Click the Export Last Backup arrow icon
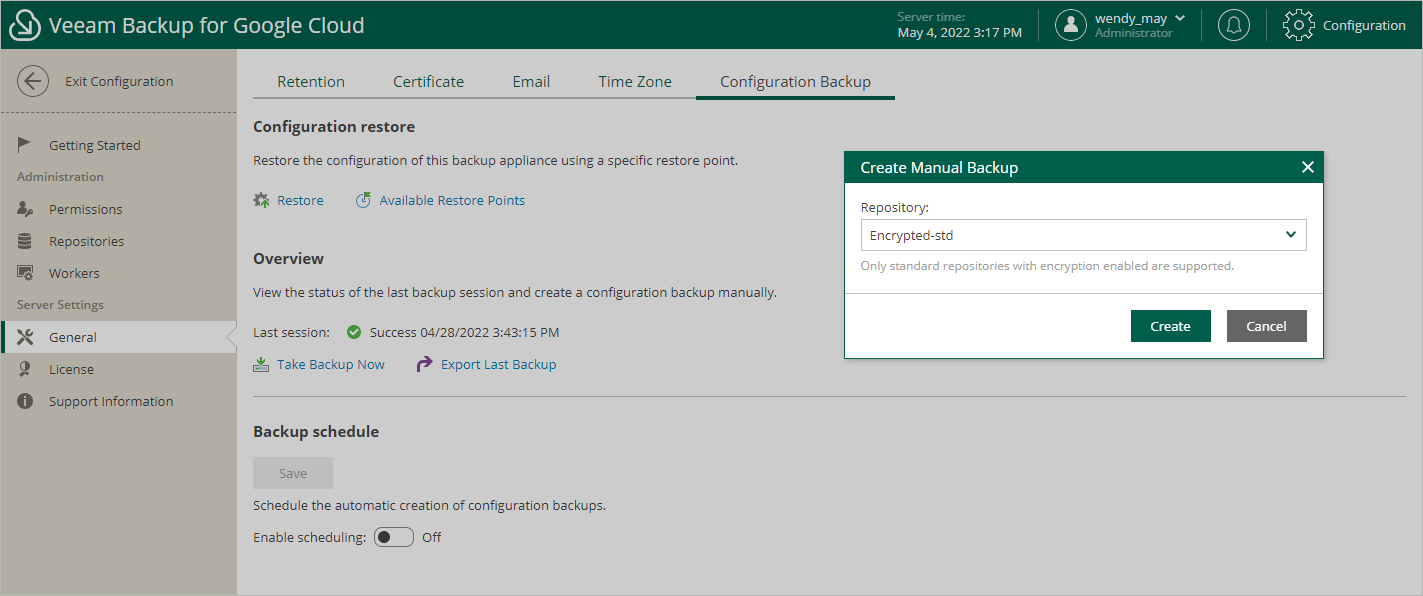The width and height of the screenshot is (1423, 596). click(424, 364)
